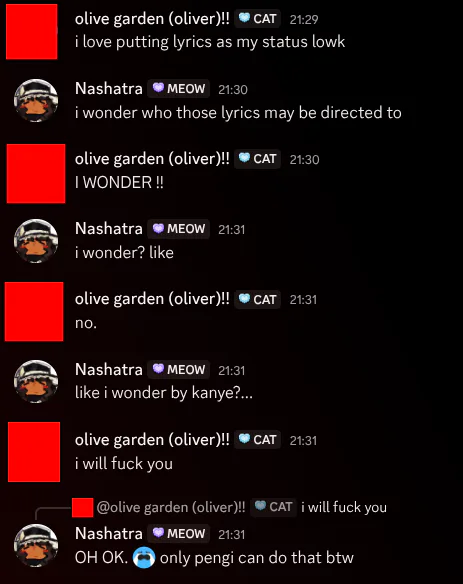Click the @olive garden (oliver)!! mention in reply preview
The width and height of the screenshot is (463, 584).
tap(171, 507)
